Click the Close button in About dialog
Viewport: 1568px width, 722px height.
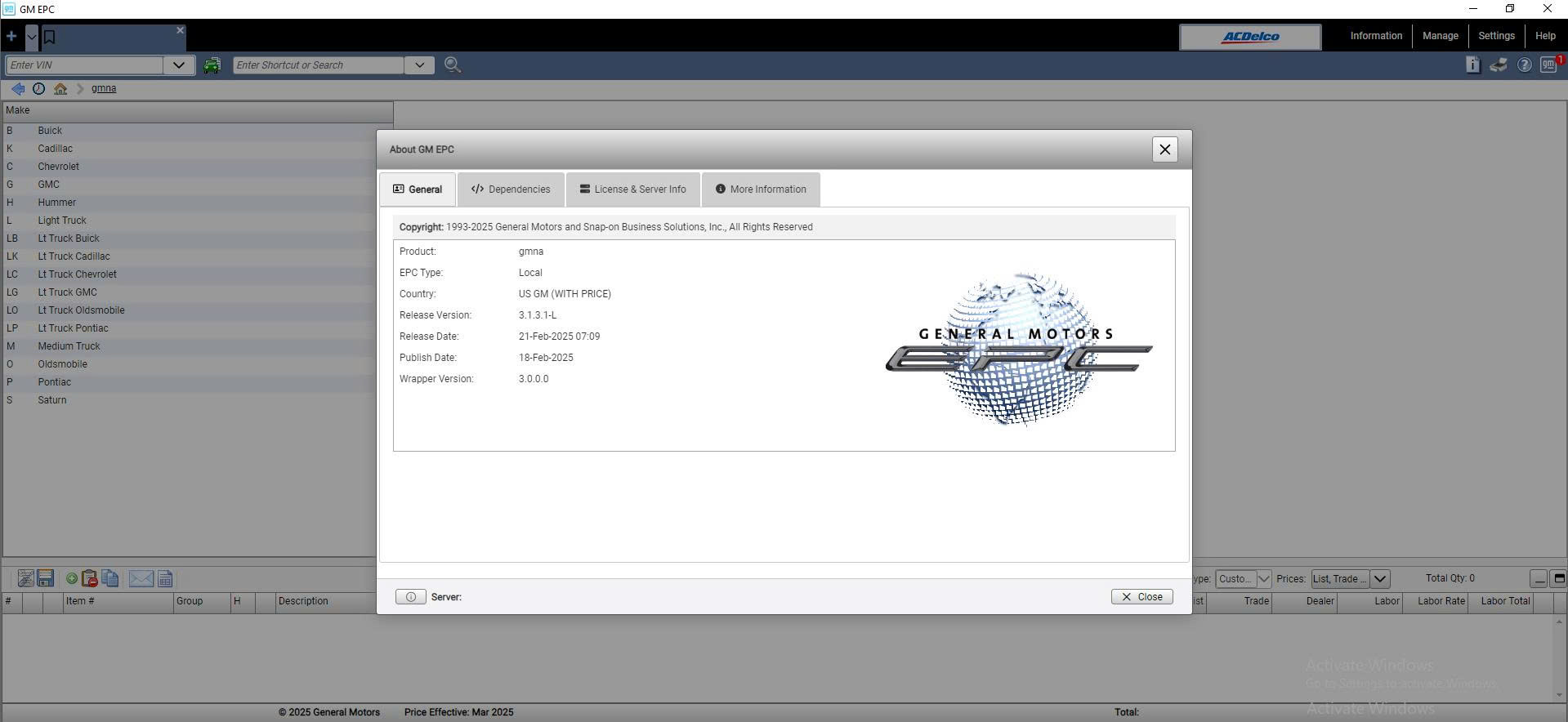[x=1141, y=597]
